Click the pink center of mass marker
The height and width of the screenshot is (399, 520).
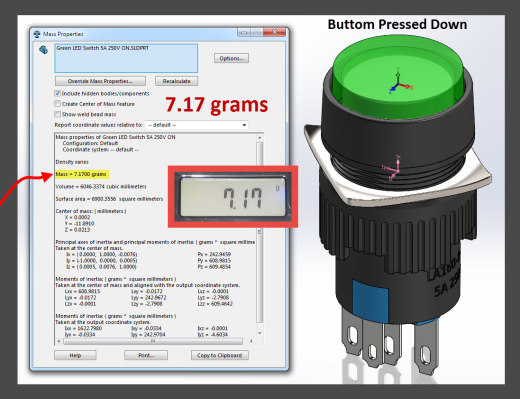393,168
